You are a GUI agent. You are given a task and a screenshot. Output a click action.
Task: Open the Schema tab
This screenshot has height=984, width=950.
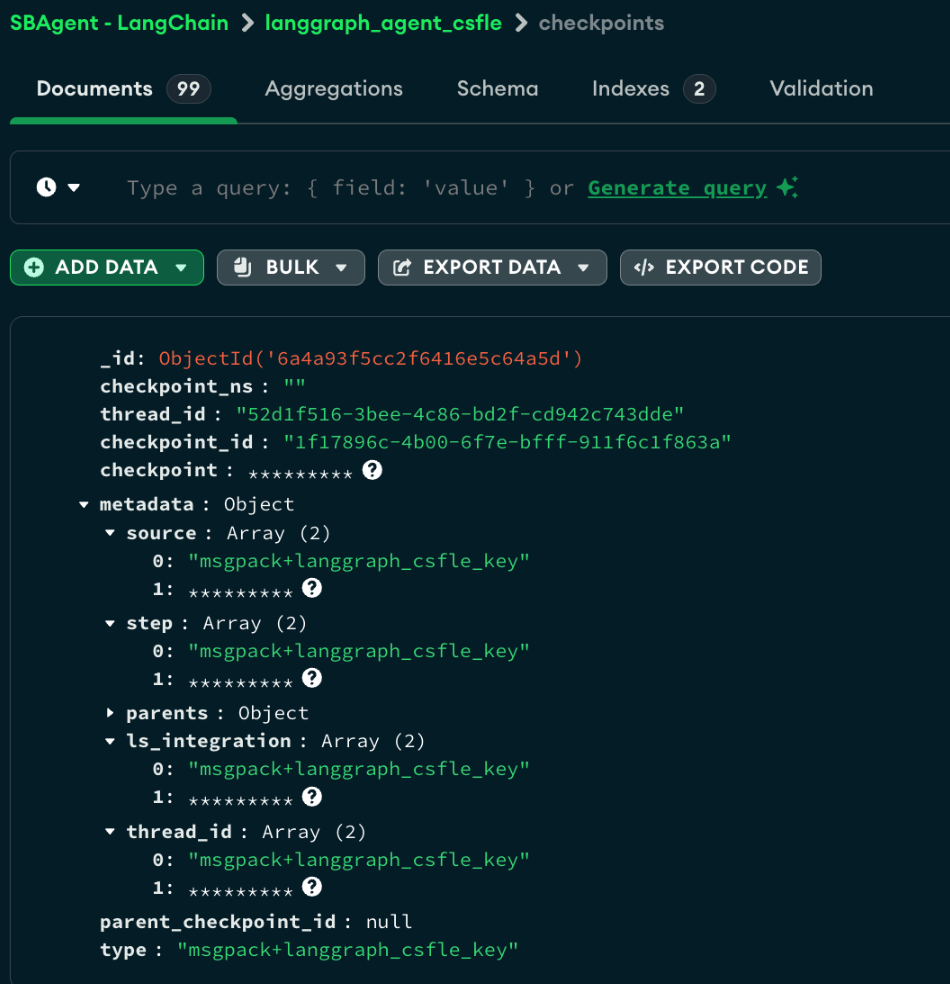coord(498,88)
